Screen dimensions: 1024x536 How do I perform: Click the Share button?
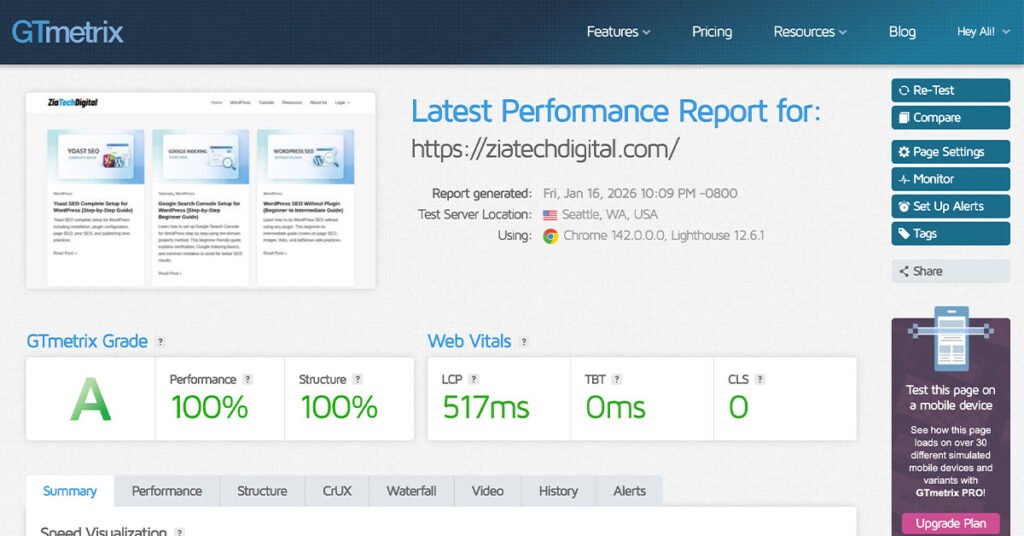click(x=950, y=271)
